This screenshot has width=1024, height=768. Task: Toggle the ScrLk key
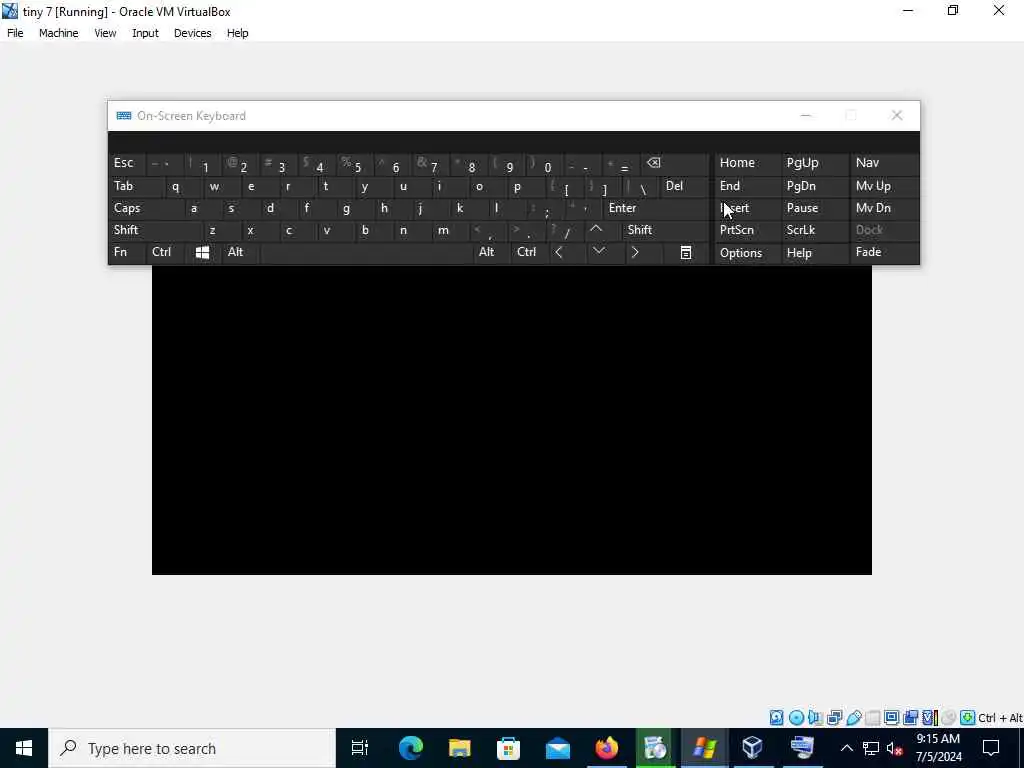814,230
